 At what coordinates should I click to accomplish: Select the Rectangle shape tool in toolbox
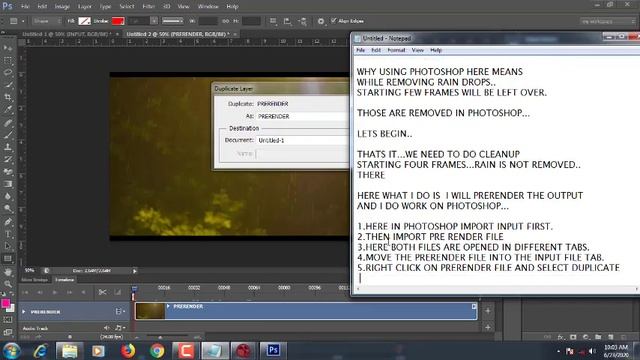pos(7,258)
